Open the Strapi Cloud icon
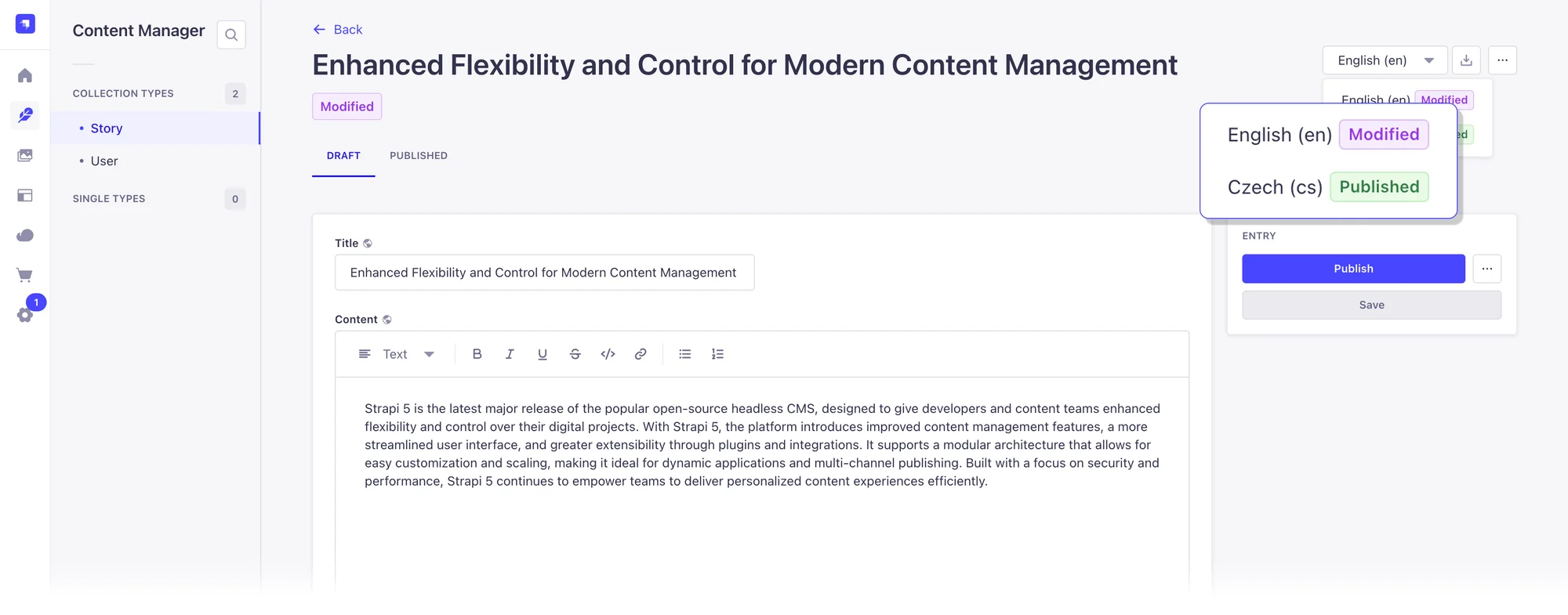Screen dimensions: 1568x615 pyautogui.click(x=25, y=235)
